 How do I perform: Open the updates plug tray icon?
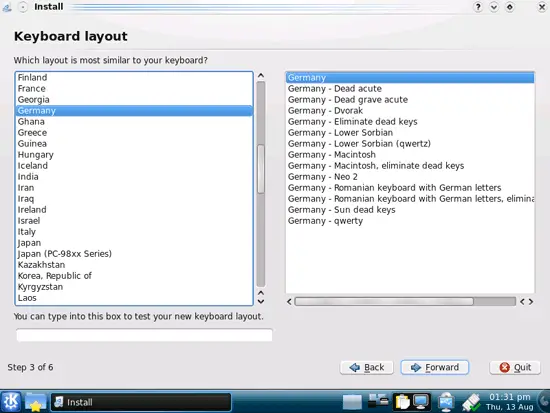pos(471,402)
